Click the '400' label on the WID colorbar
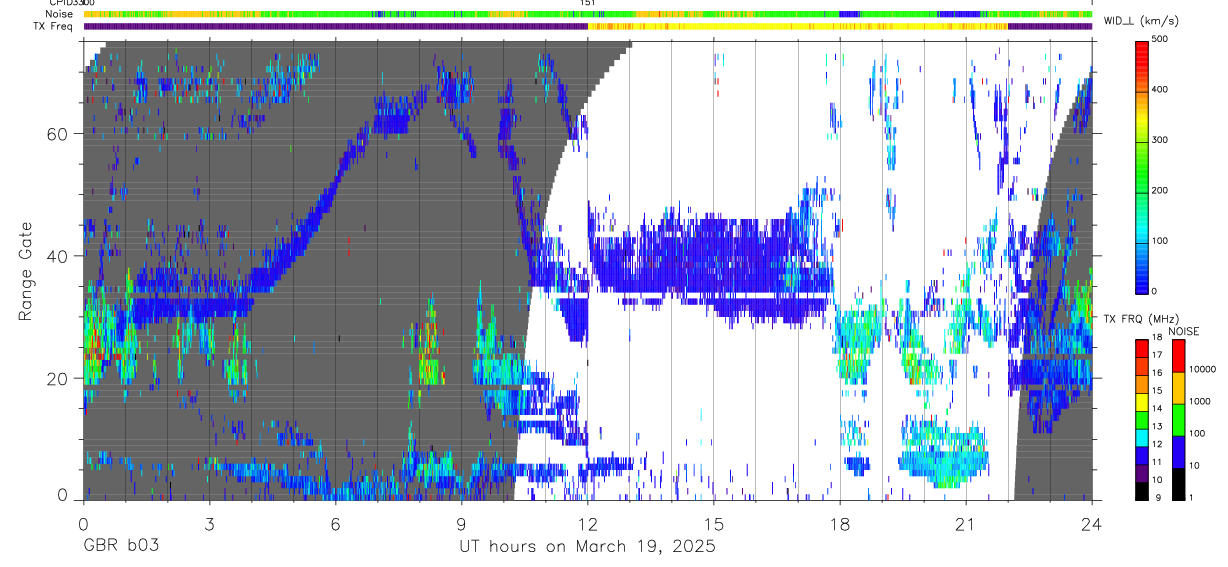The width and height of the screenshot is (1228, 567). [1160, 90]
